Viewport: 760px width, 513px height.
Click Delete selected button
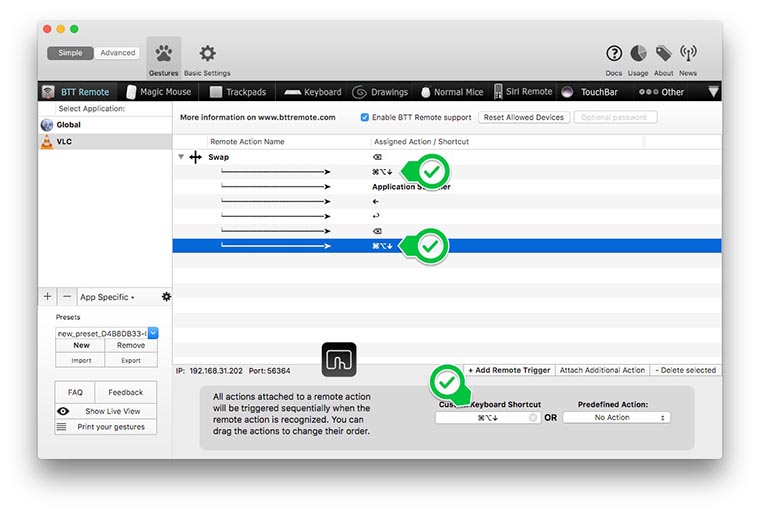[x=685, y=370]
